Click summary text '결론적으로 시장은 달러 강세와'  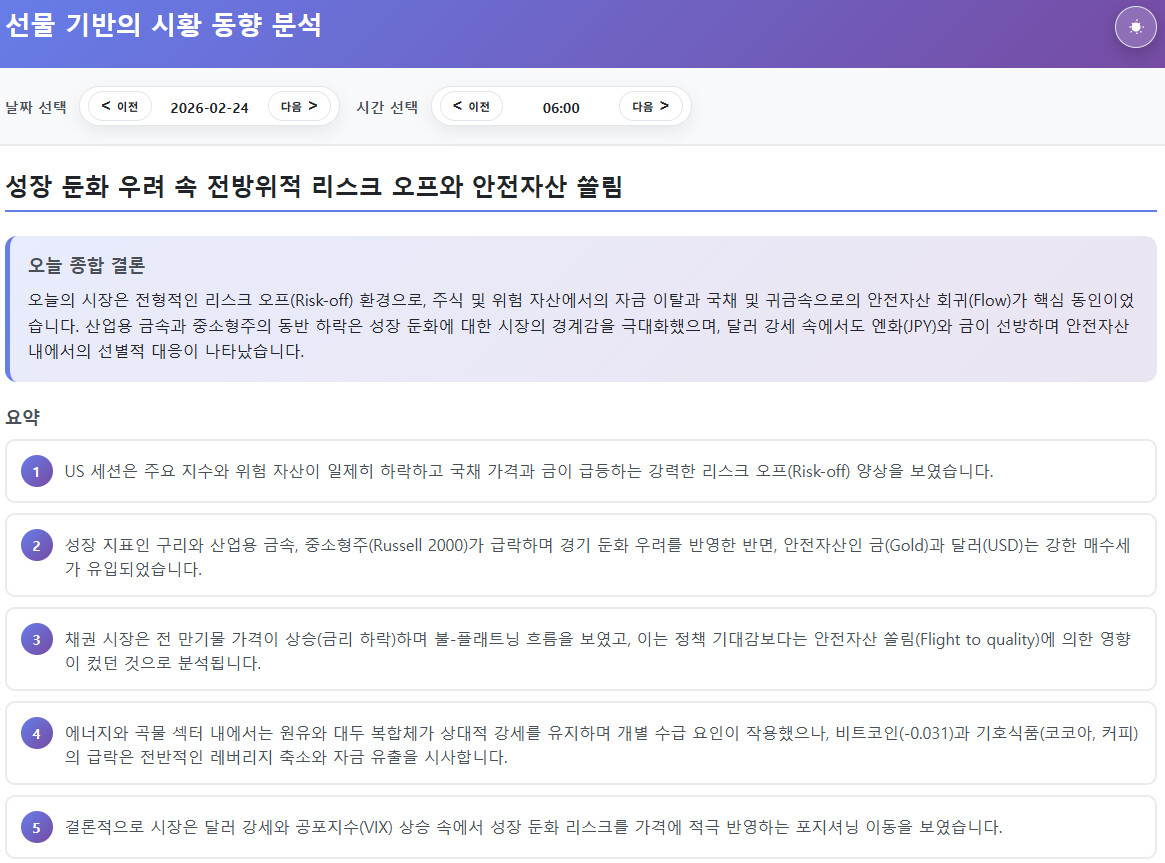pyautogui.click(x=533, y=827)
